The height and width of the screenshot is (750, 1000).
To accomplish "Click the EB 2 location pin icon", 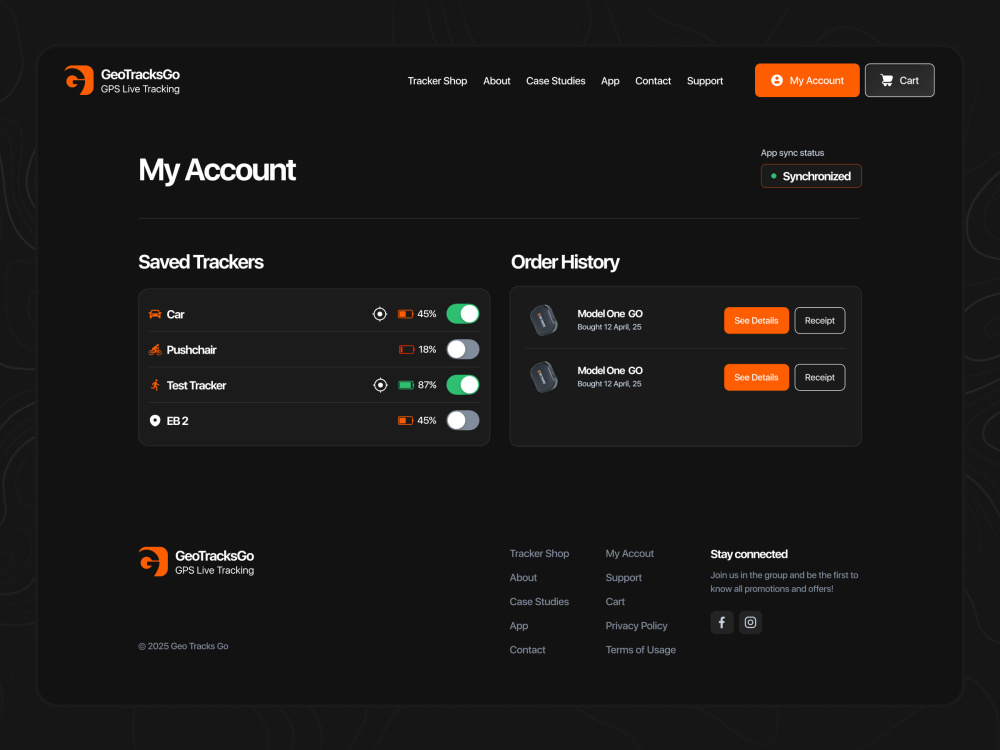I will tap(155, 420).
